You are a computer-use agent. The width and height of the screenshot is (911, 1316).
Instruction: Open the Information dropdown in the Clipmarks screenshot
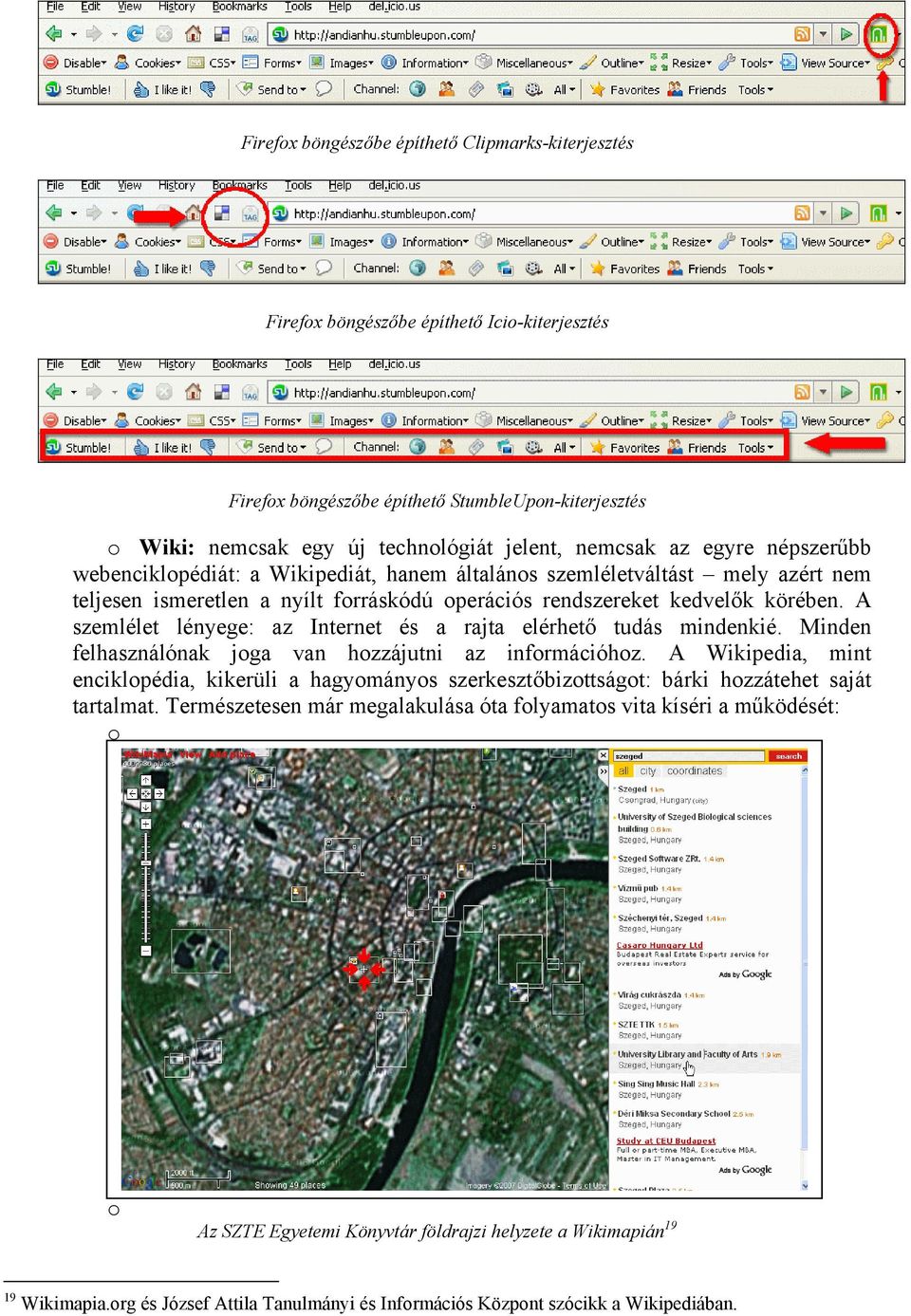point(425,63)
